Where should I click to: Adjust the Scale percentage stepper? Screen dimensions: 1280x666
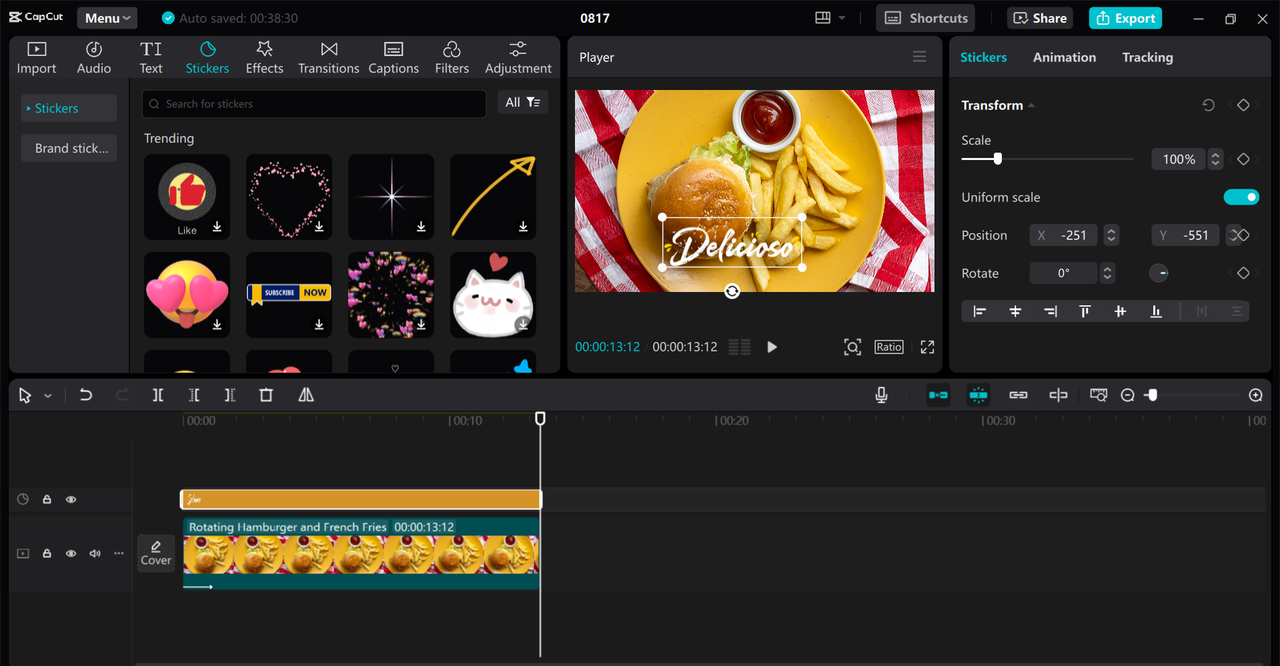click(x=1215, y=159)
